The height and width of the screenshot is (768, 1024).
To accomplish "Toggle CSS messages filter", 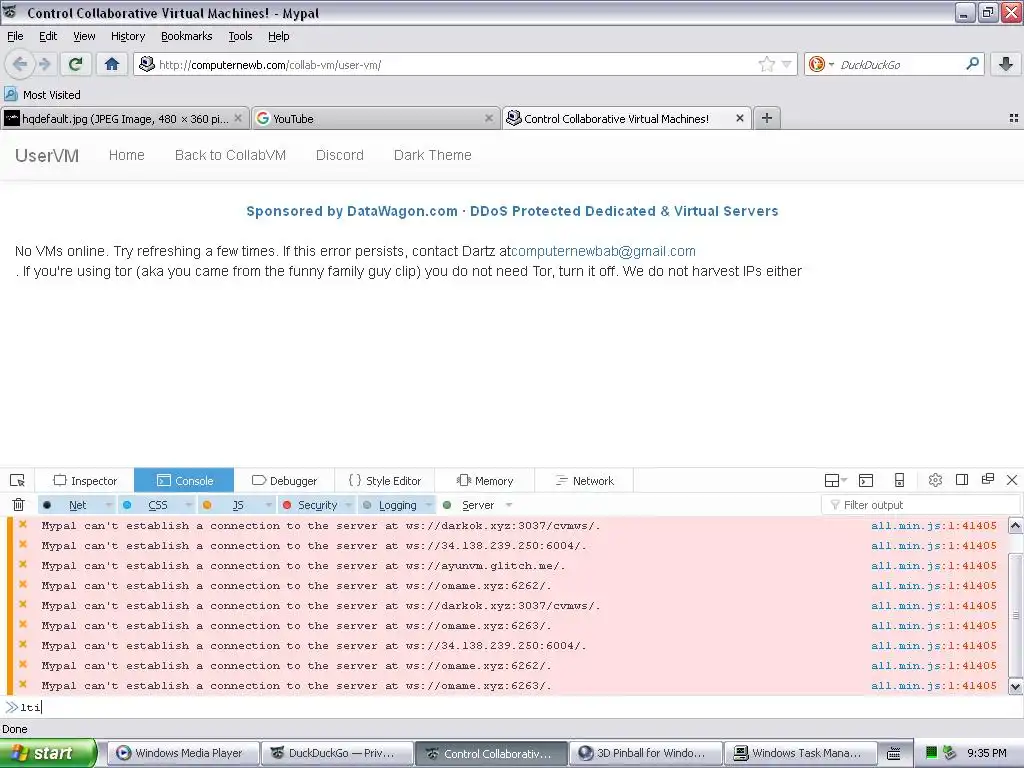I will coord(157,505).
